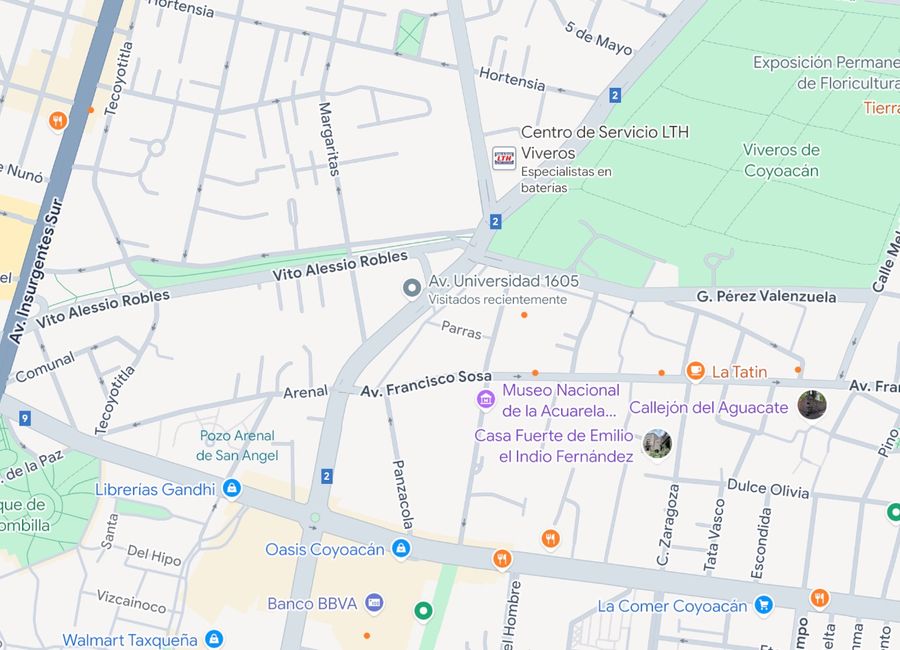Click the Panzacola street label
The image size is (900, 650).
coord(403,494)
